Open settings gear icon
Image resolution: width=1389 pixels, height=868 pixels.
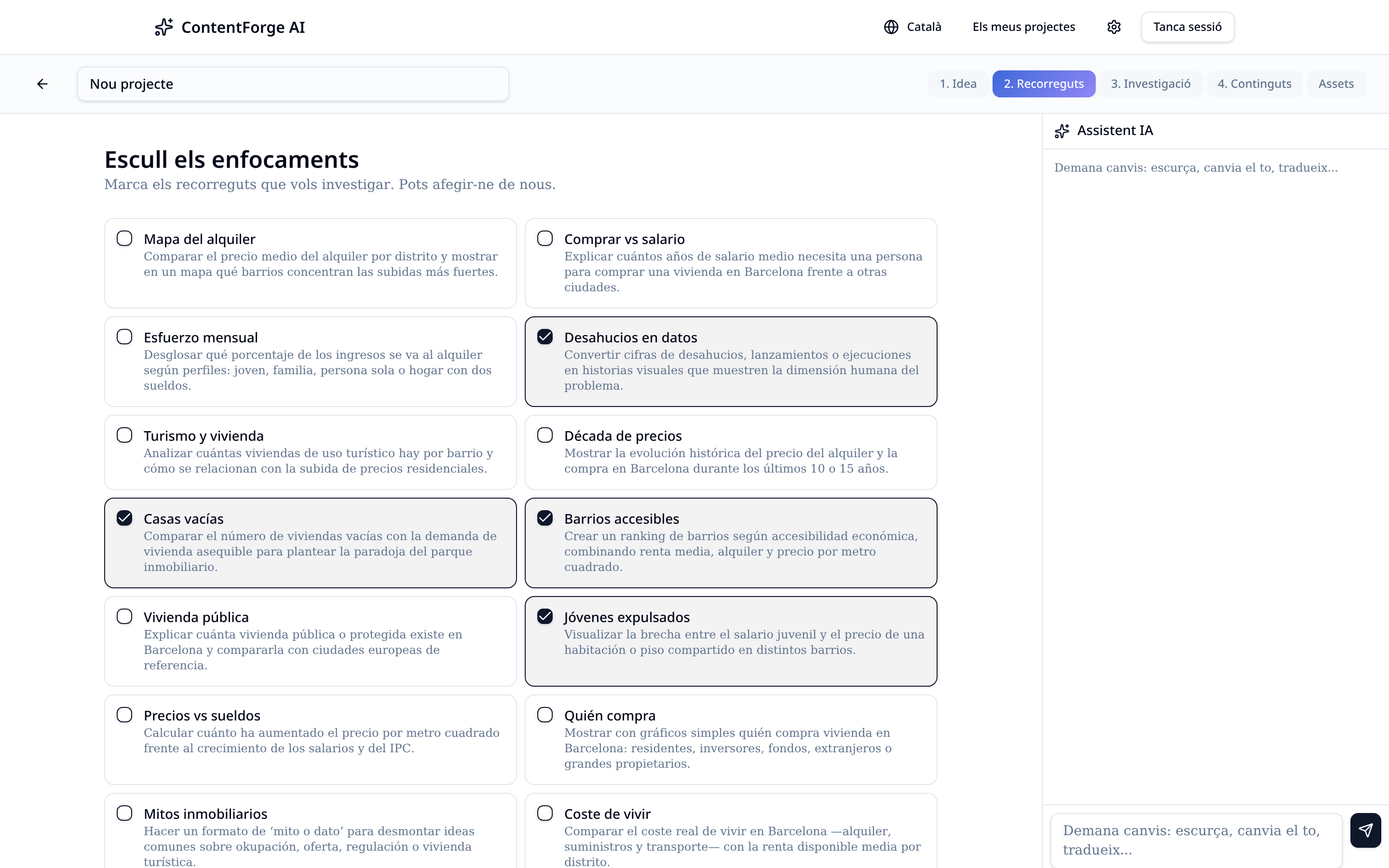1114,27
